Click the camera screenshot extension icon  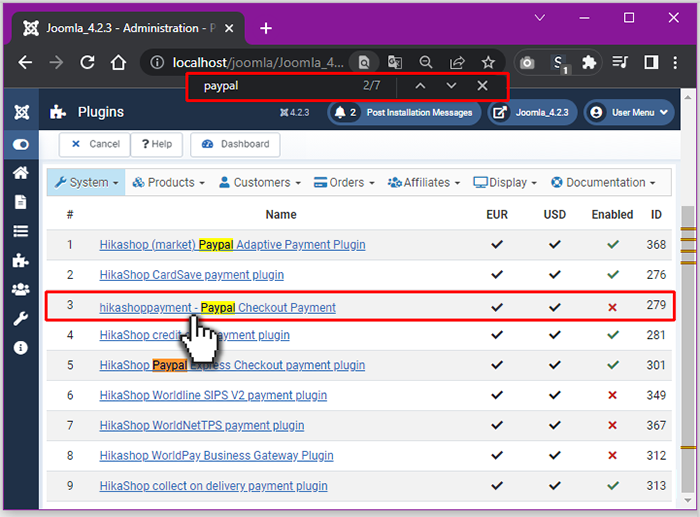(527, 63)
